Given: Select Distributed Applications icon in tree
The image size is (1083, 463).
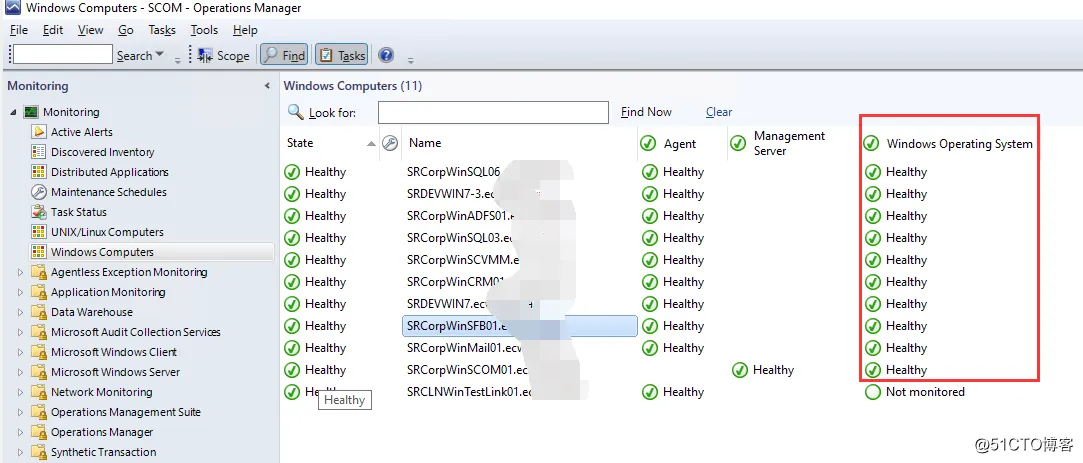Looking at the screenshot, I should tap(39, 172).
